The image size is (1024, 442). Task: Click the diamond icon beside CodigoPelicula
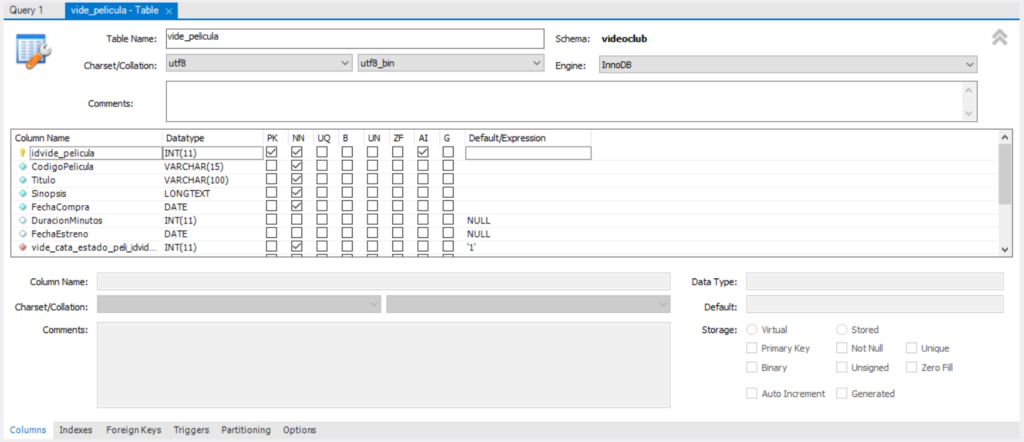point(22,167)
